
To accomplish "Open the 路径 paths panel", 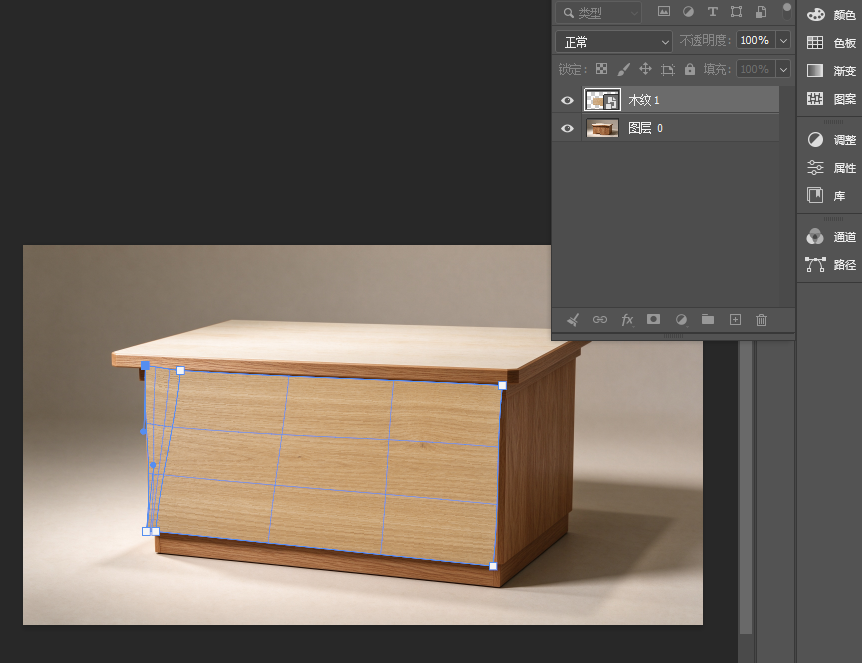I will coord(831,265).
